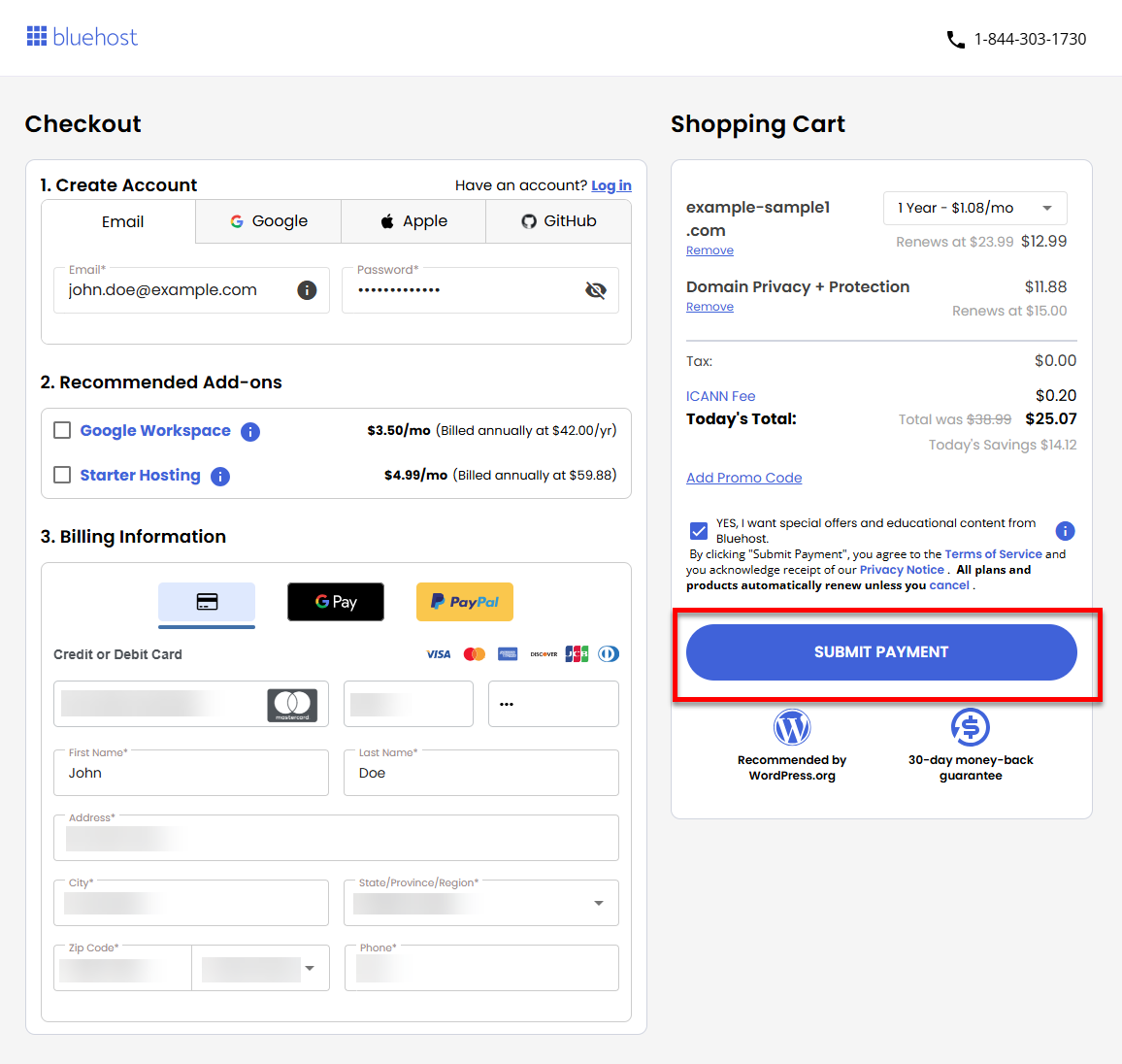The width and height of the screenshot is (1122, 1064).
Task: Remove example-sample1.com from cart
Action: coord(709,250)
